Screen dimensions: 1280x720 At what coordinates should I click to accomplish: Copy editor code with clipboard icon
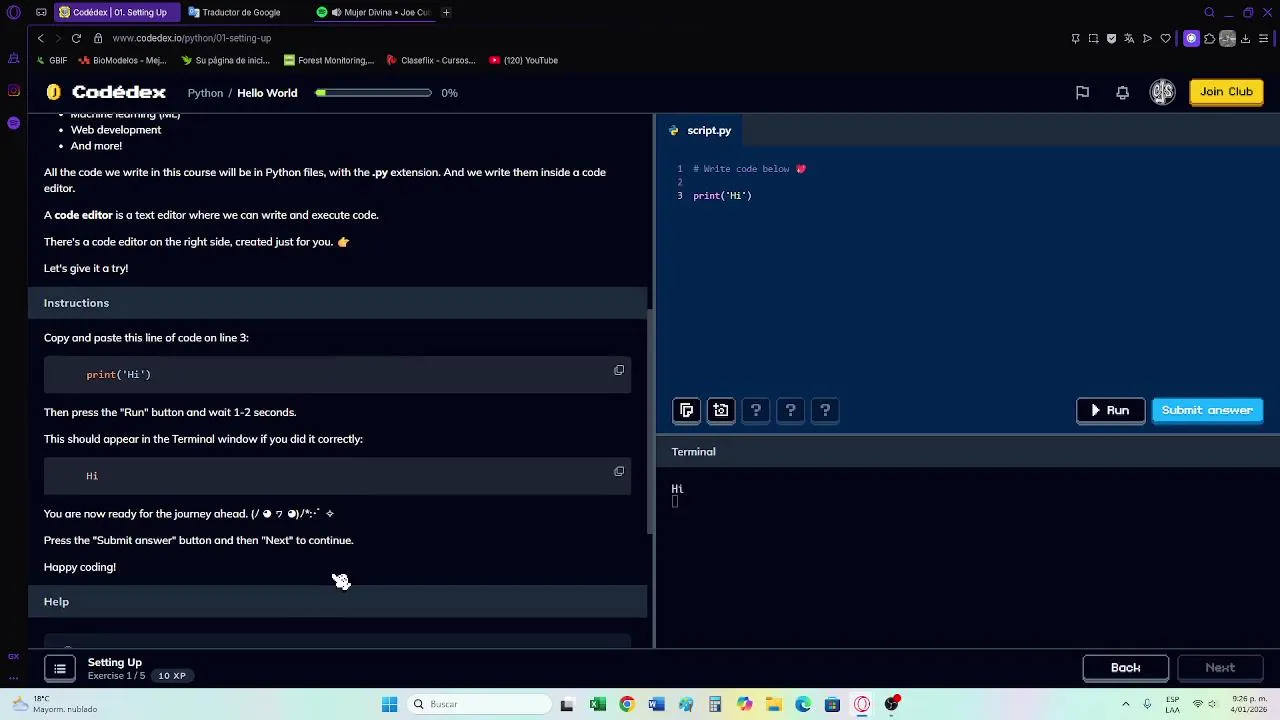[686, 410]
